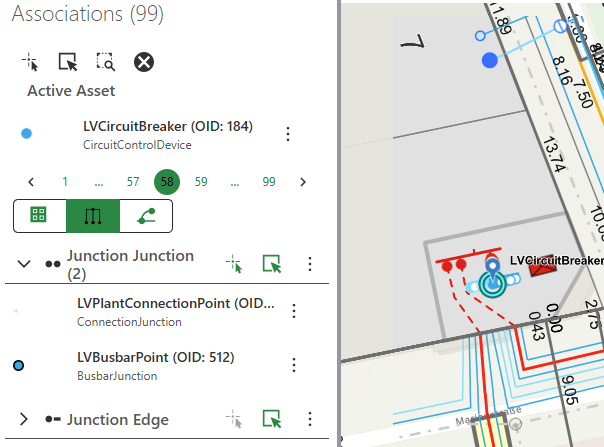This screenshot has height=447, width=604.
Task: Click the Associations (99) heading
Action: pos(87,14)
